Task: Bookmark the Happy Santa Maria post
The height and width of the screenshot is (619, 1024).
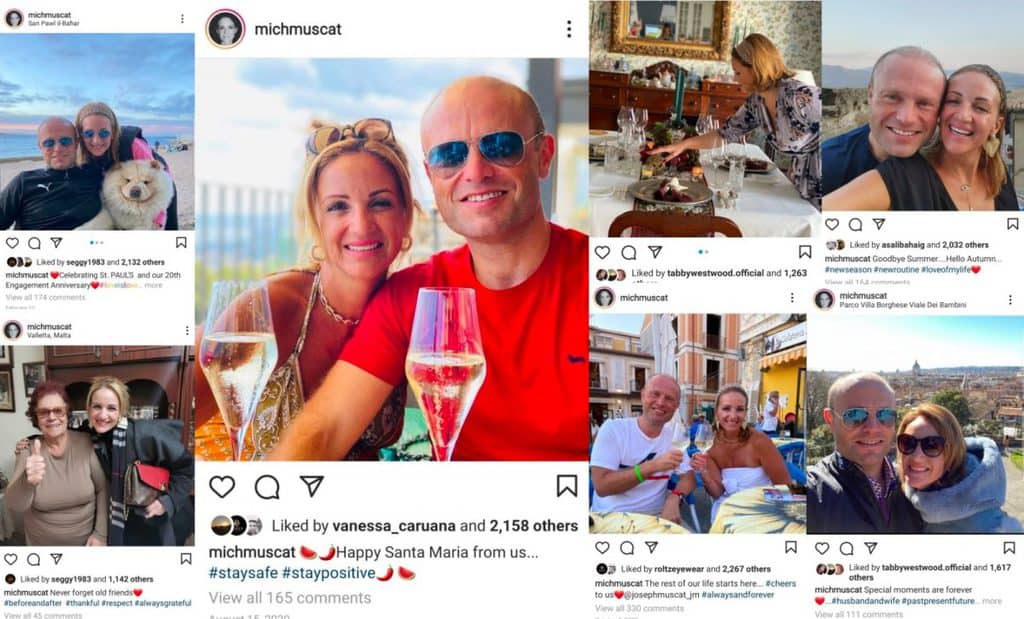Action: point(567,486)
